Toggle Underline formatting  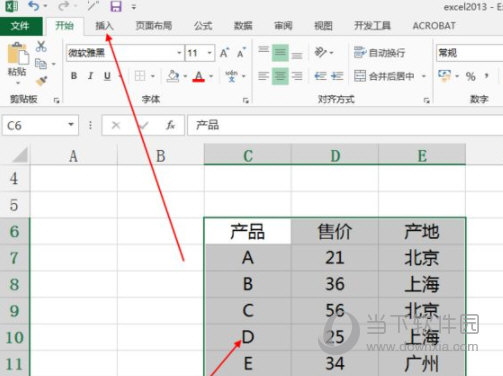click(x=107, y=76)
